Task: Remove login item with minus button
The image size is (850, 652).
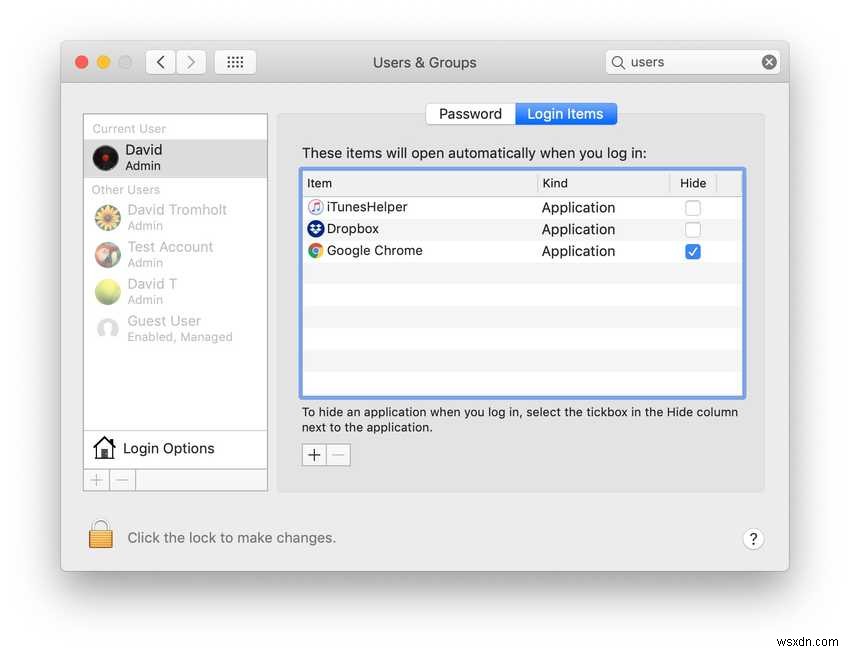Action: (338, 455)
